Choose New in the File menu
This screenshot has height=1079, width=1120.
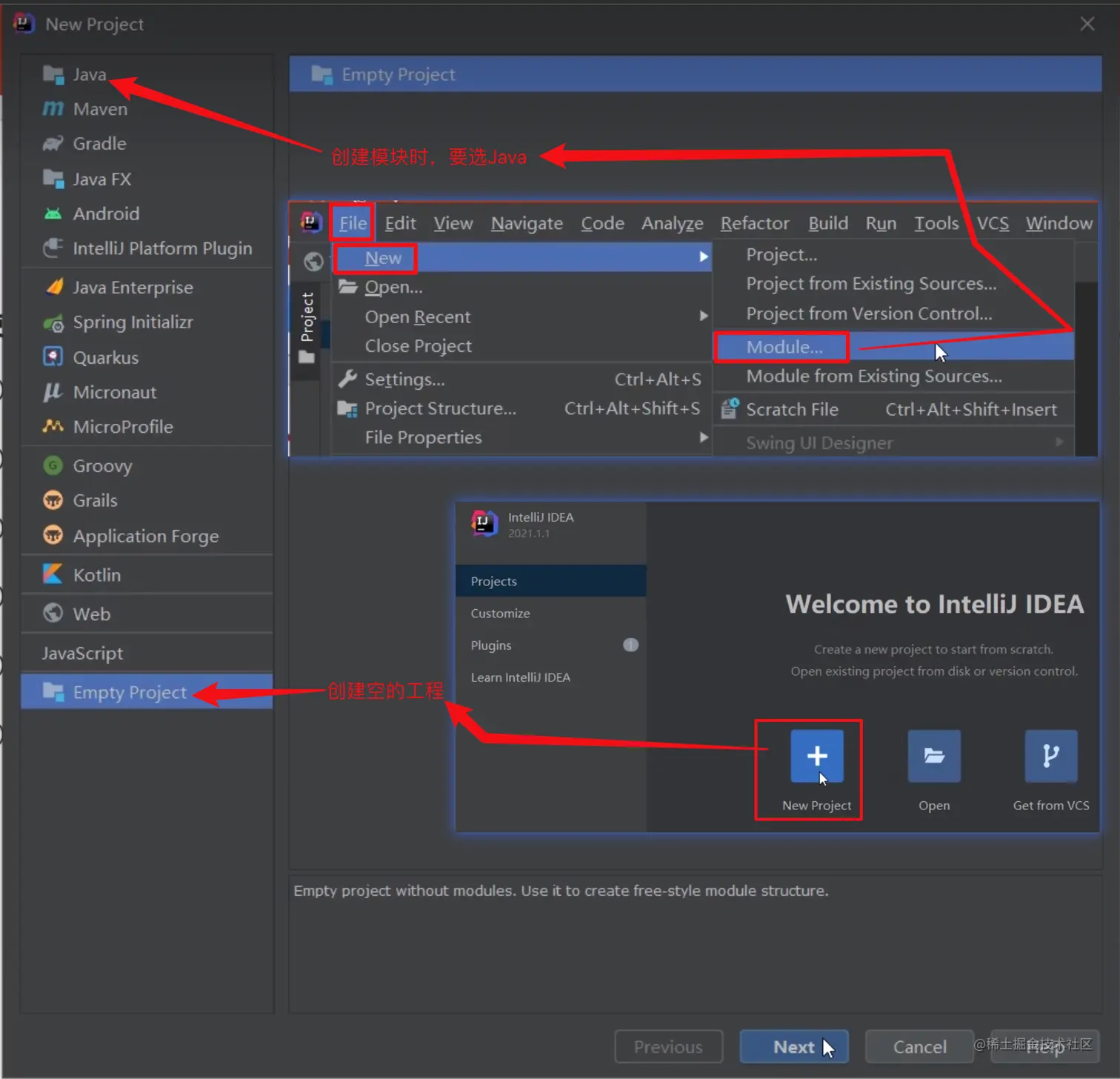coord(522,258)
